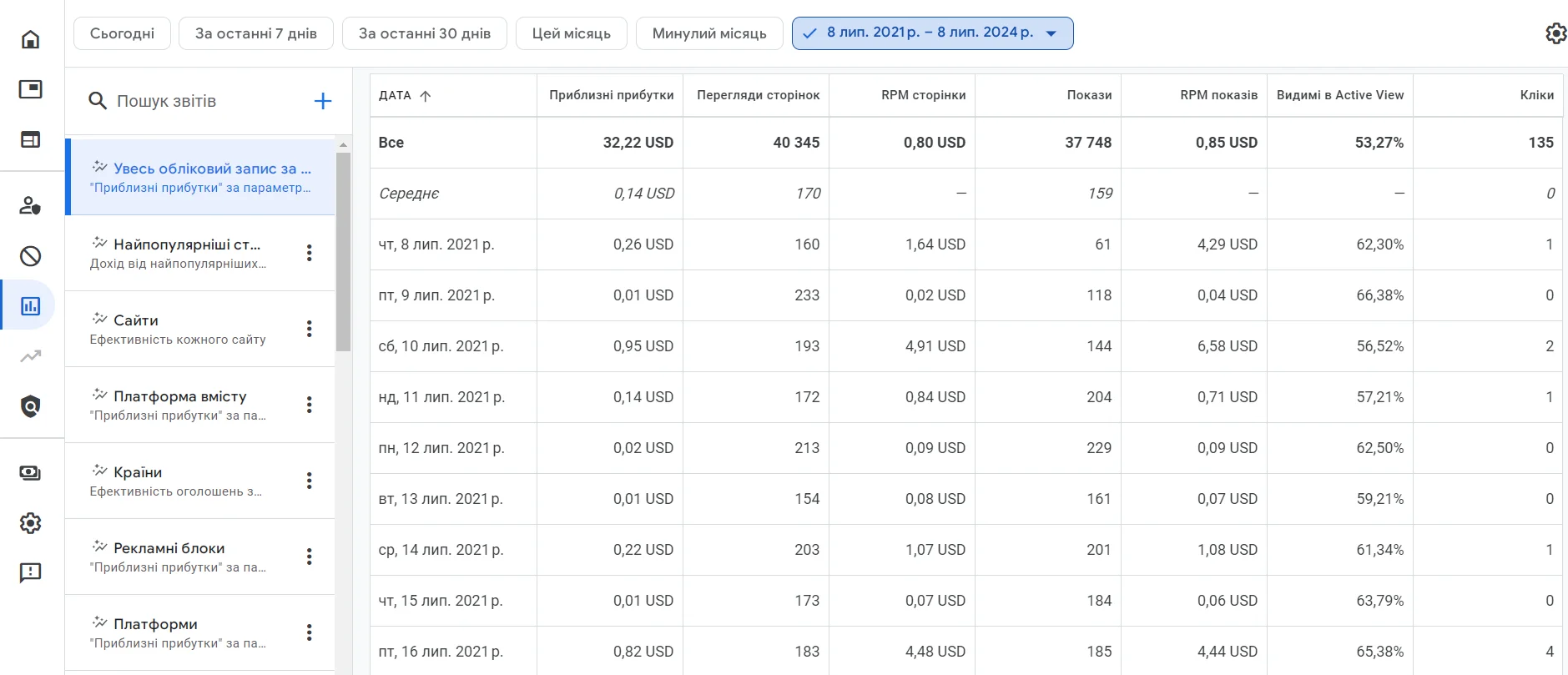Viewport: 1568px width, 675px height.
Task: Open more options for Найпопулярніші ст… report
Action: pos(310,253)
